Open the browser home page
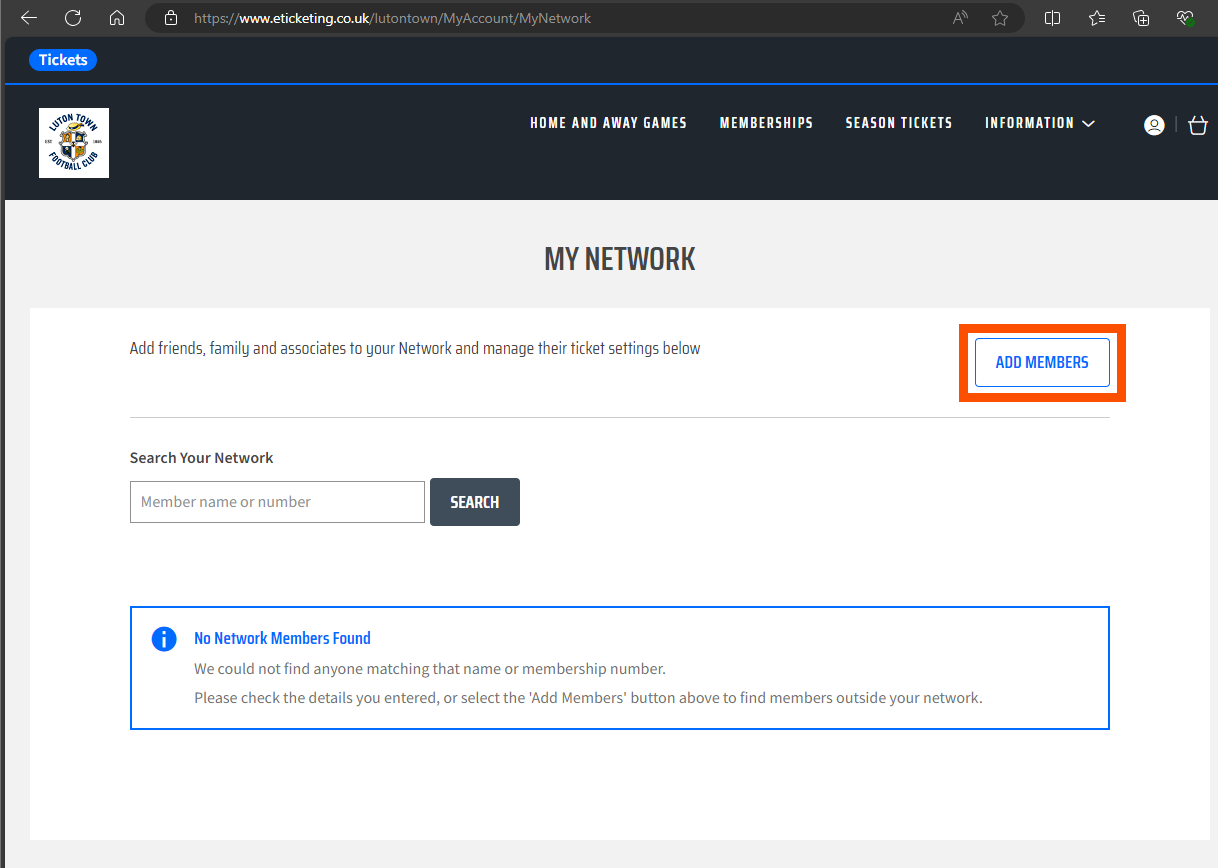The width and height of the screenshot is (1218, 868). (x=117, y=18)
